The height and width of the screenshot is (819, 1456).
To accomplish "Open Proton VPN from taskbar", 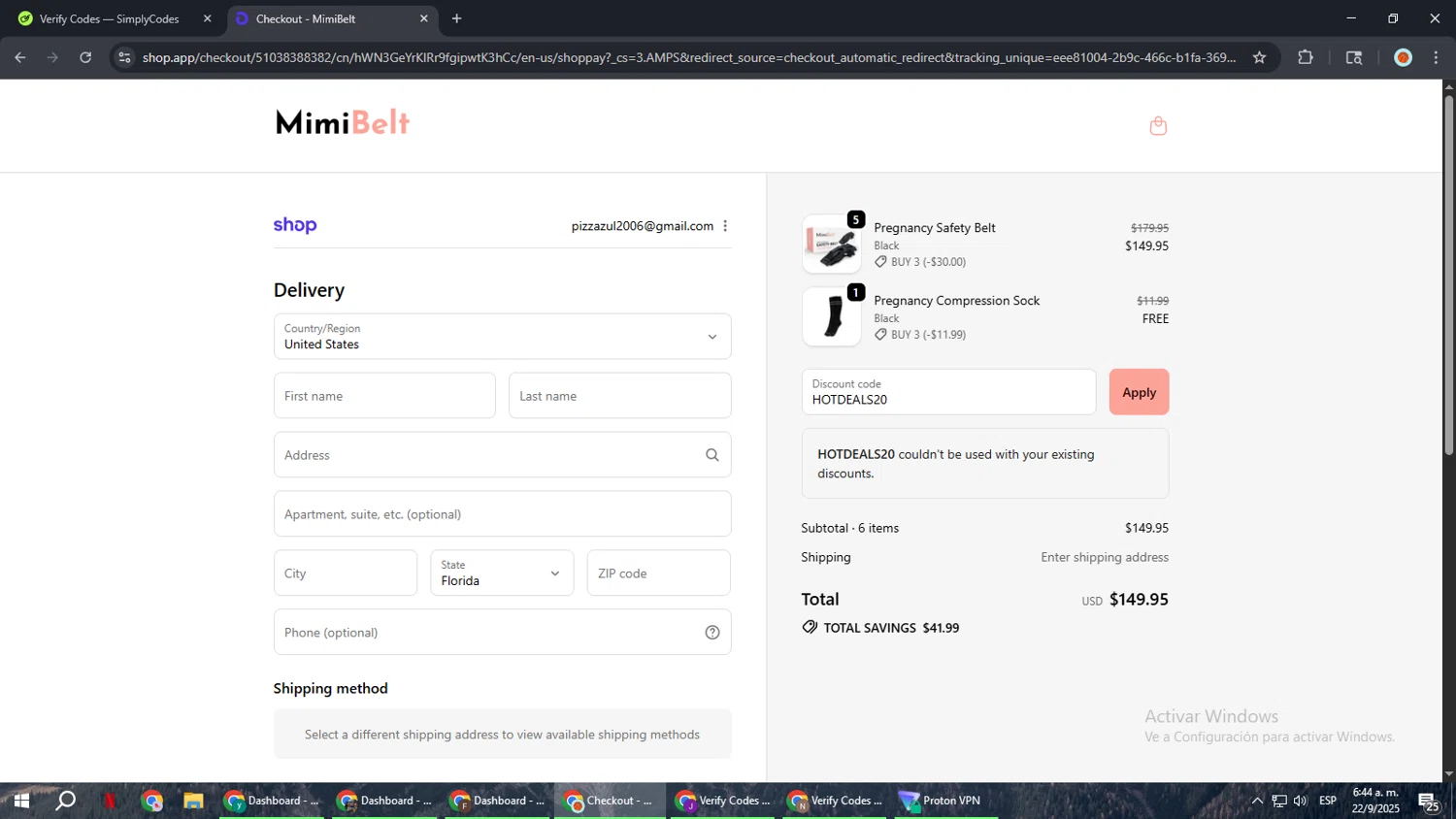I will 947,801.
